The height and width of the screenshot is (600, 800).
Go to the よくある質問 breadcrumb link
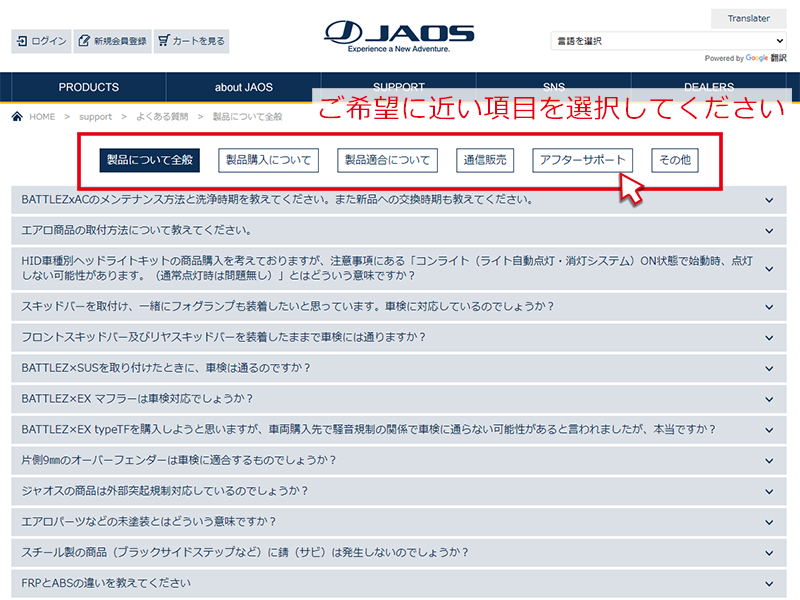162,117
